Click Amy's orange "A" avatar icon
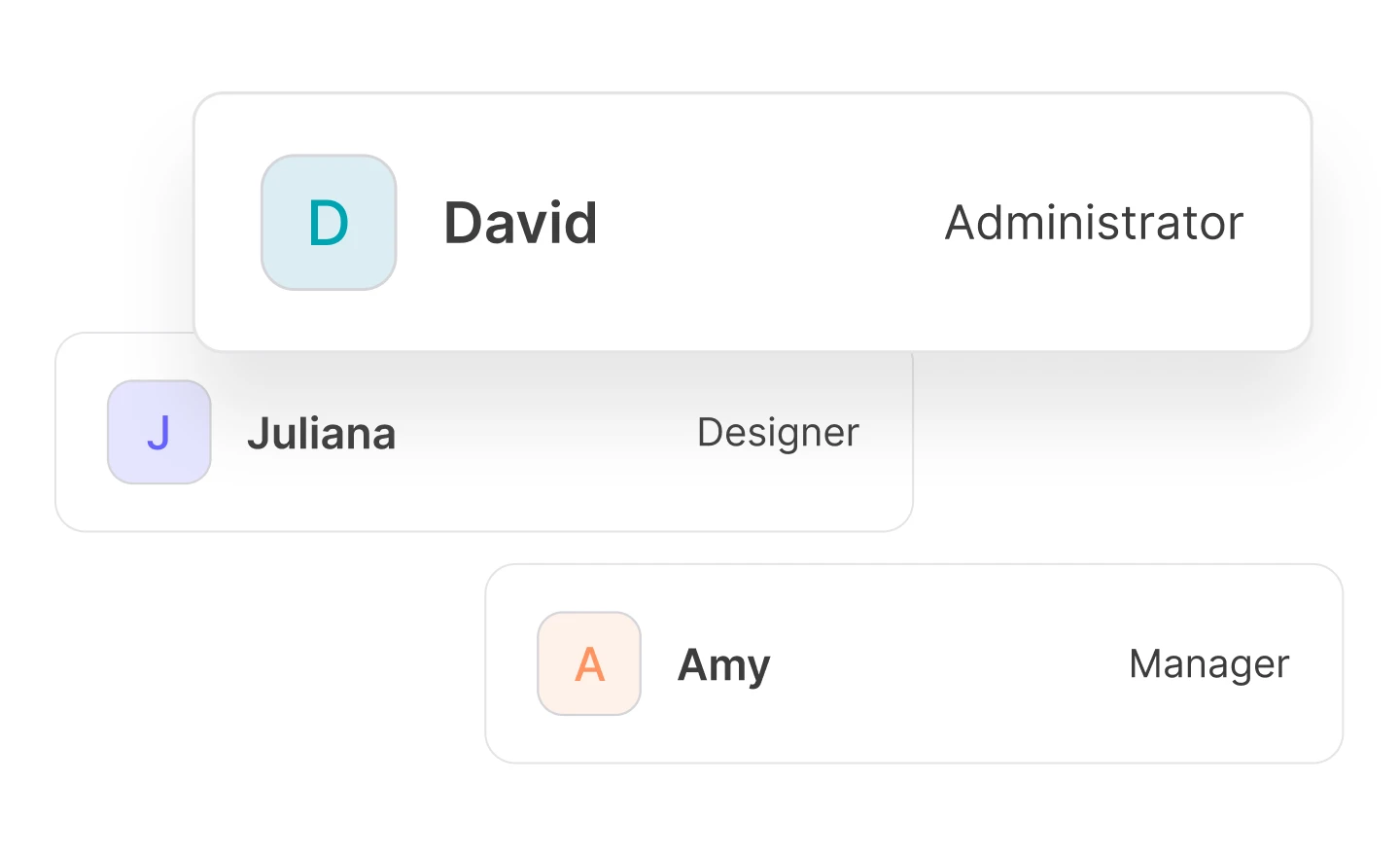The width and height of the screenshot is (1400, 856). pyautogui.click(x=589, y=663)
